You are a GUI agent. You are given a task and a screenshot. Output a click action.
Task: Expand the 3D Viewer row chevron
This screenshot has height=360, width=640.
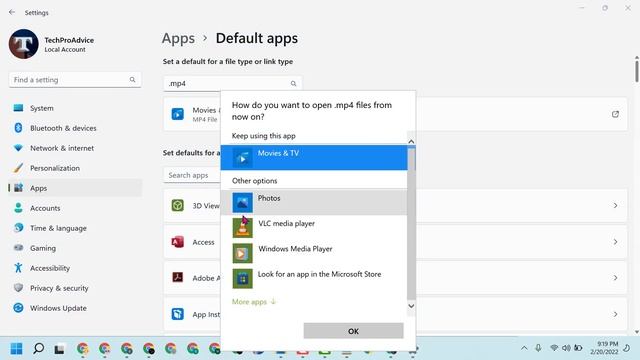click(615, 205)
